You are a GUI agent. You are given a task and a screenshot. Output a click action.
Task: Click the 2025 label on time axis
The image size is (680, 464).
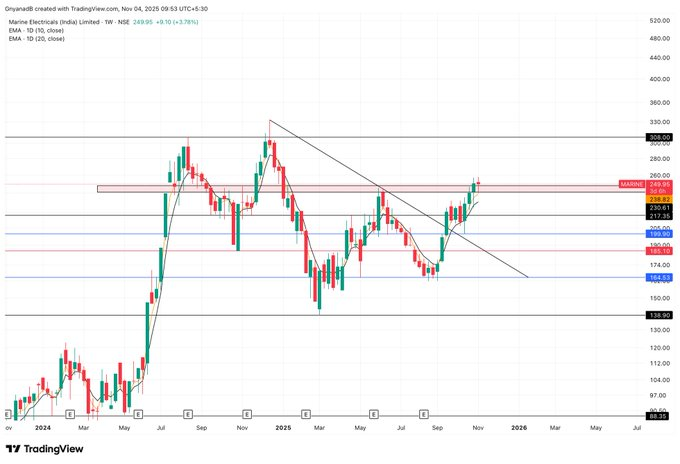tap(283, 428)
